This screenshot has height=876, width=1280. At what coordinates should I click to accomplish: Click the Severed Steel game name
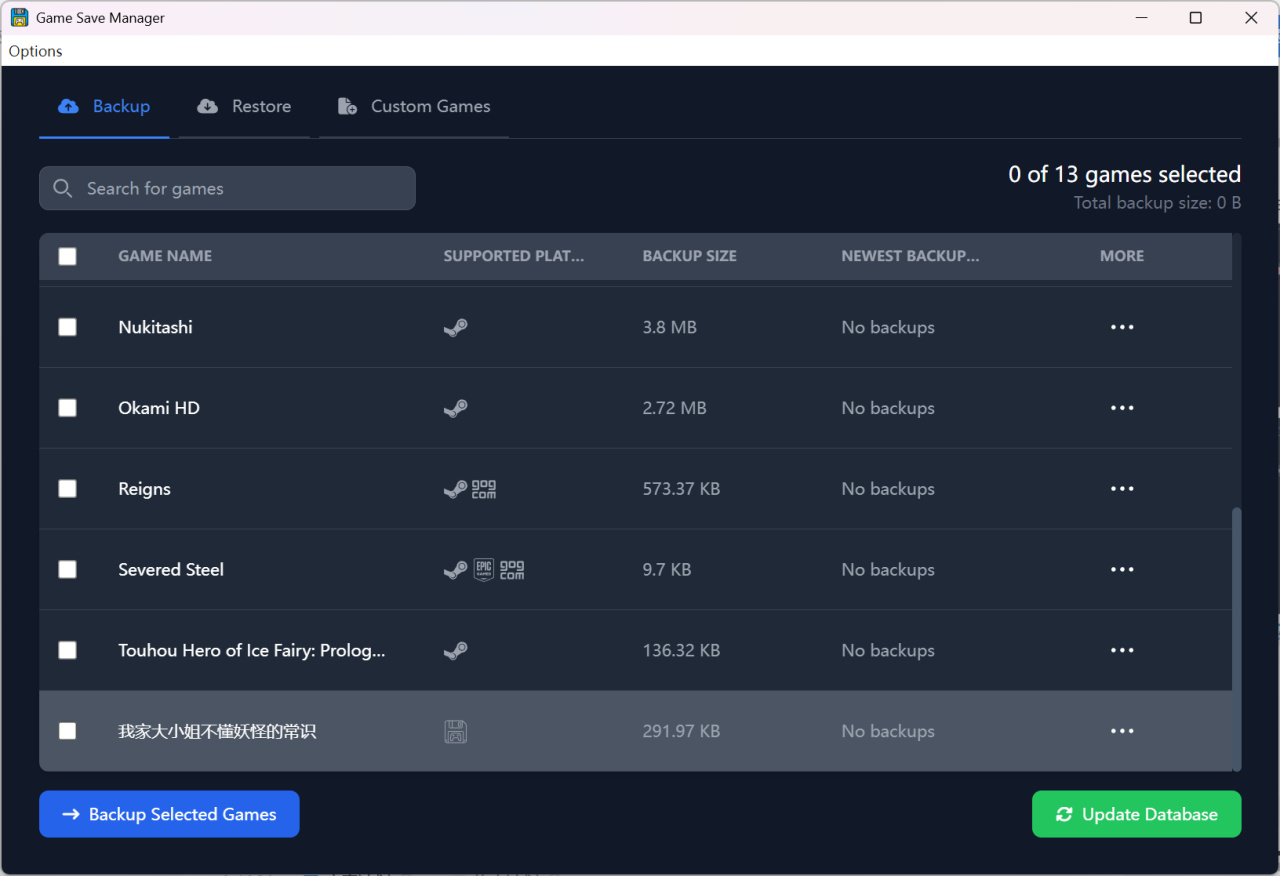pos(171,570)
